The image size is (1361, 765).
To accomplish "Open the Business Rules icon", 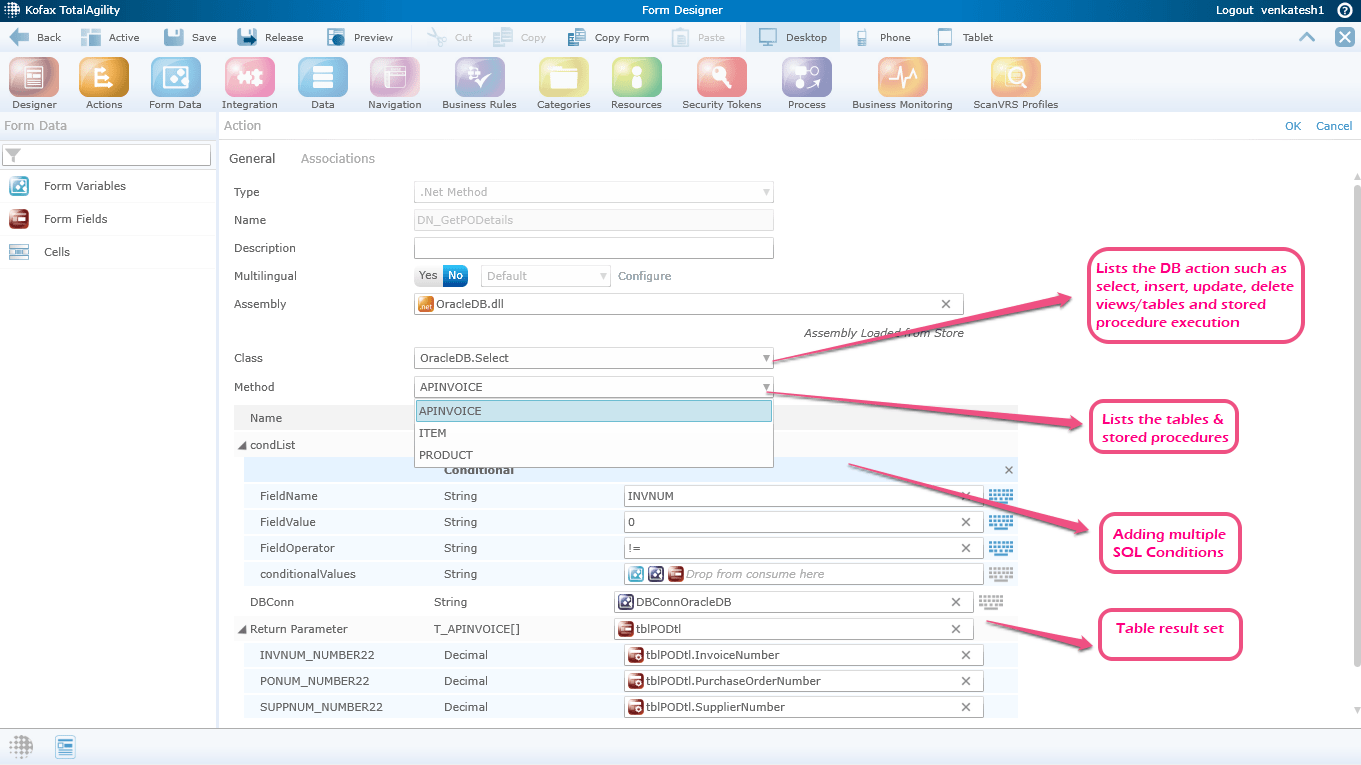I will click(479, 78).
